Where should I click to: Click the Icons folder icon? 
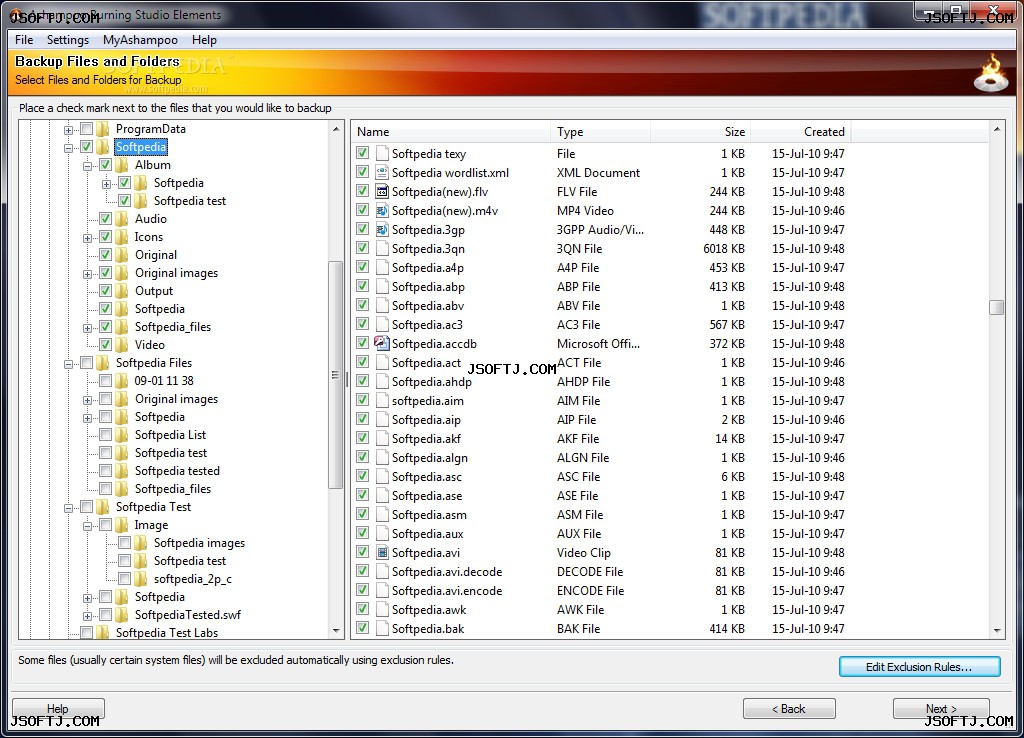tap(122, 237)
